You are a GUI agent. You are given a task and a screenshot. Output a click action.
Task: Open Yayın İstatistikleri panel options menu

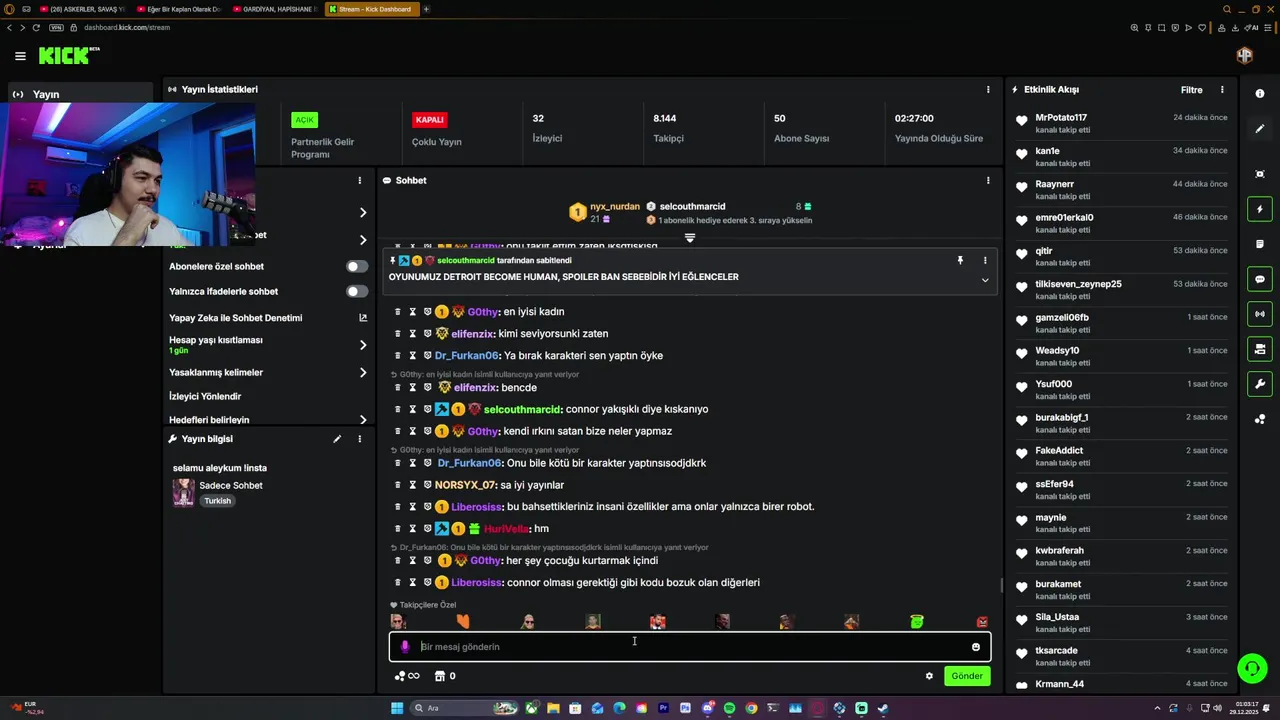[988, 89]
